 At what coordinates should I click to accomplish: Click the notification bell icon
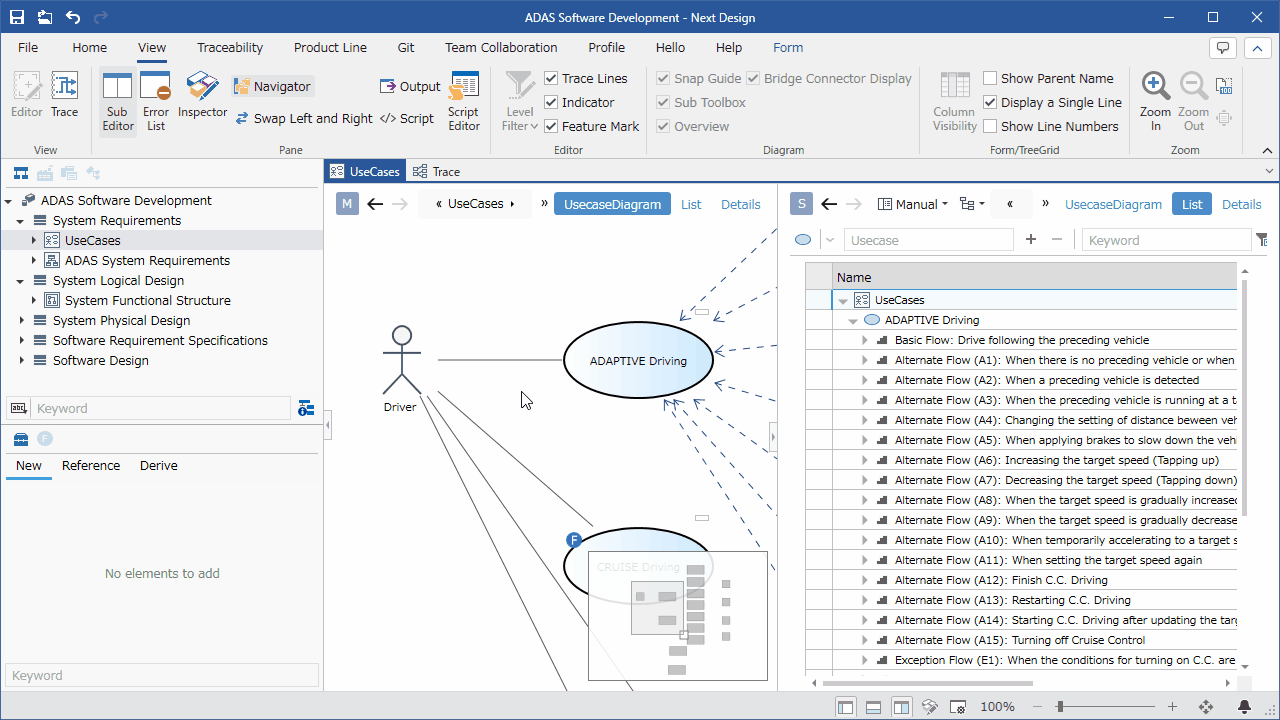pyautogui.click(x=1245, y=707)
